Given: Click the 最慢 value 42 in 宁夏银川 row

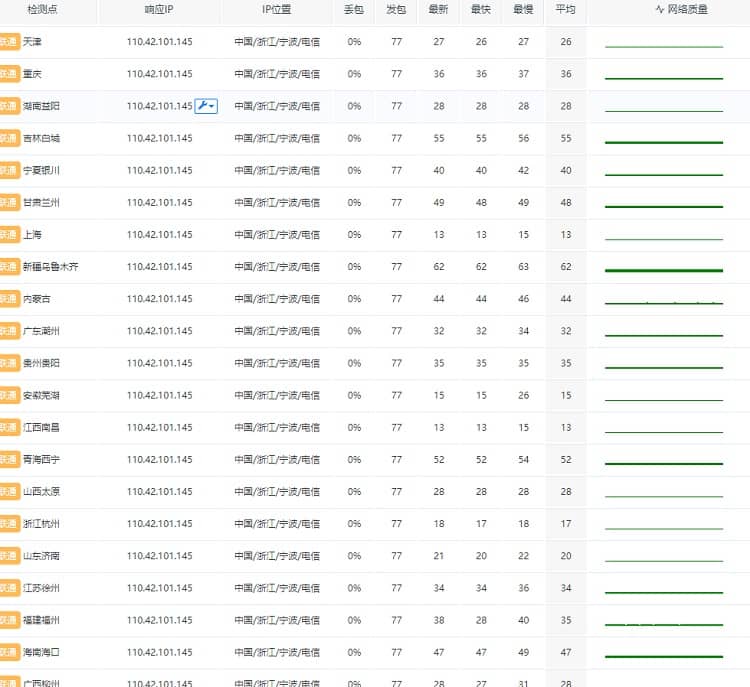Looking at the screenshot, I should pos(523,170).
